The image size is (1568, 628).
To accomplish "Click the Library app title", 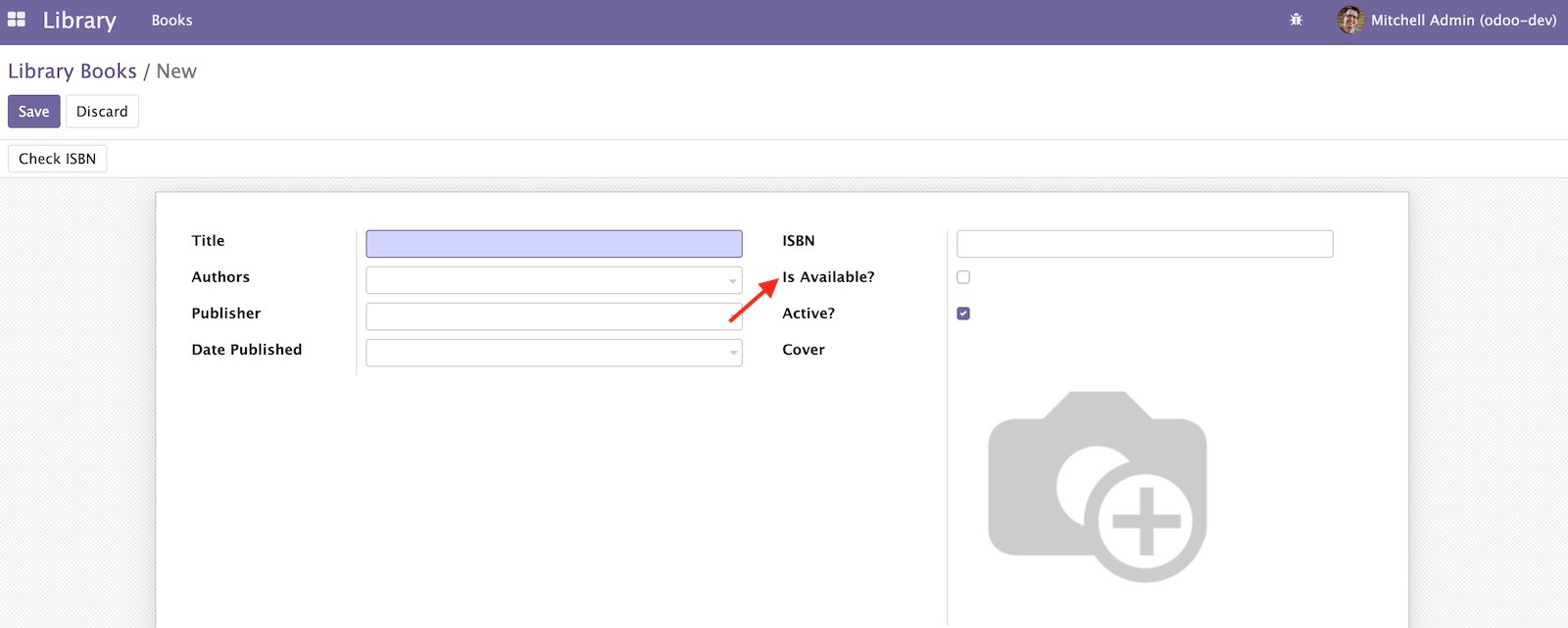I will (x=79, y=20).
